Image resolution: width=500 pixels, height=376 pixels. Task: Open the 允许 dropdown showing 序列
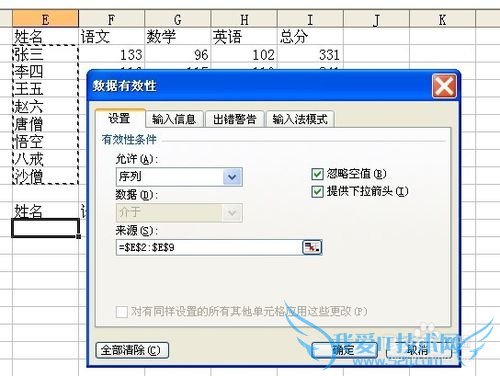coord(232,177)
